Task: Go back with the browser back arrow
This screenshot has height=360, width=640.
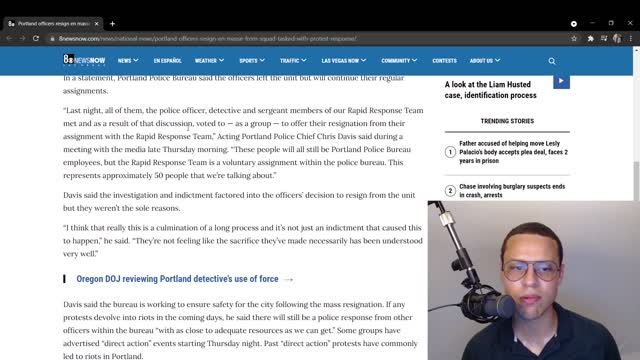Action: [9, 38]
